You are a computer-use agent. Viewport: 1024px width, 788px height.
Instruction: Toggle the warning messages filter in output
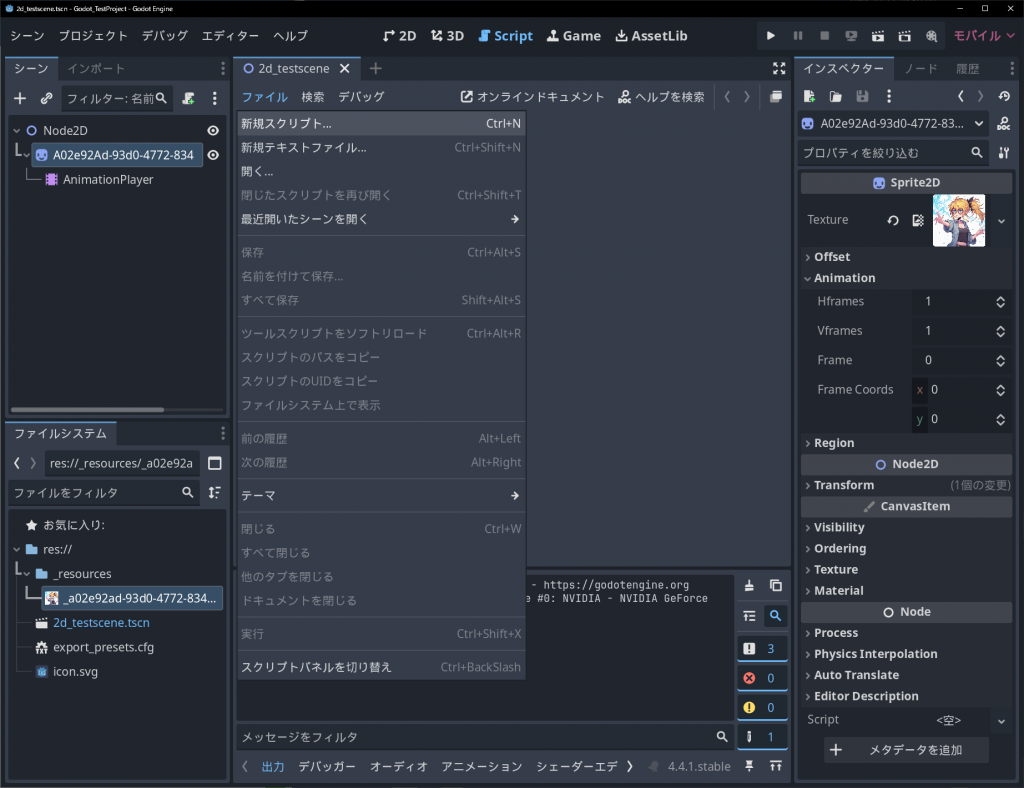[762, 708]
